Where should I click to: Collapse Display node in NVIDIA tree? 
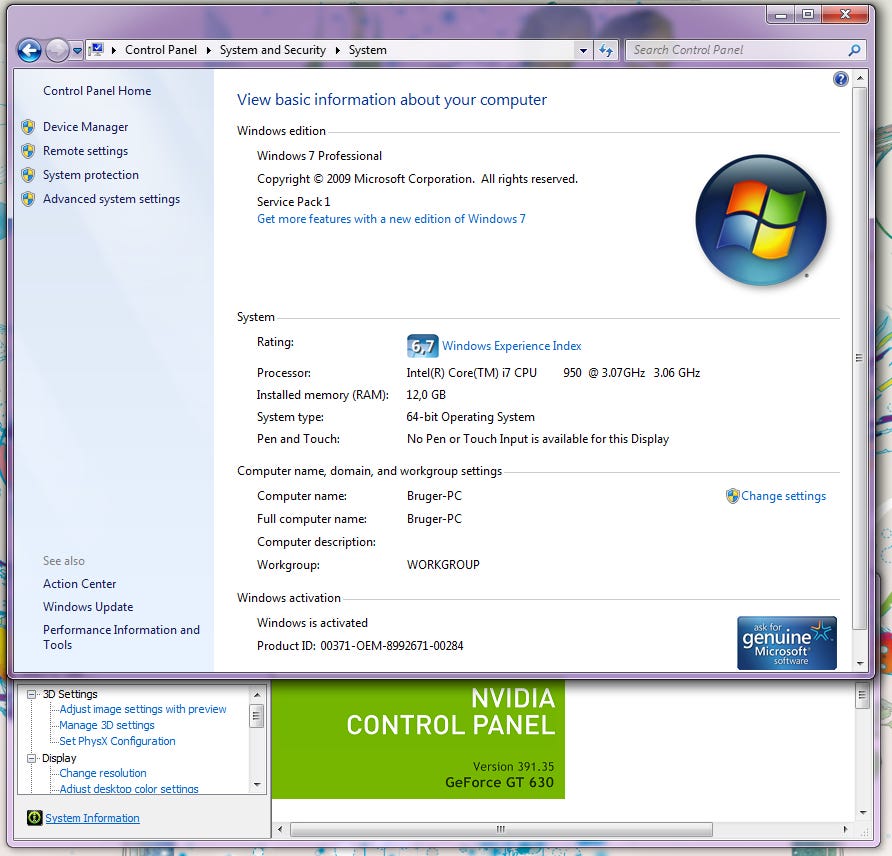pos(31,758)
